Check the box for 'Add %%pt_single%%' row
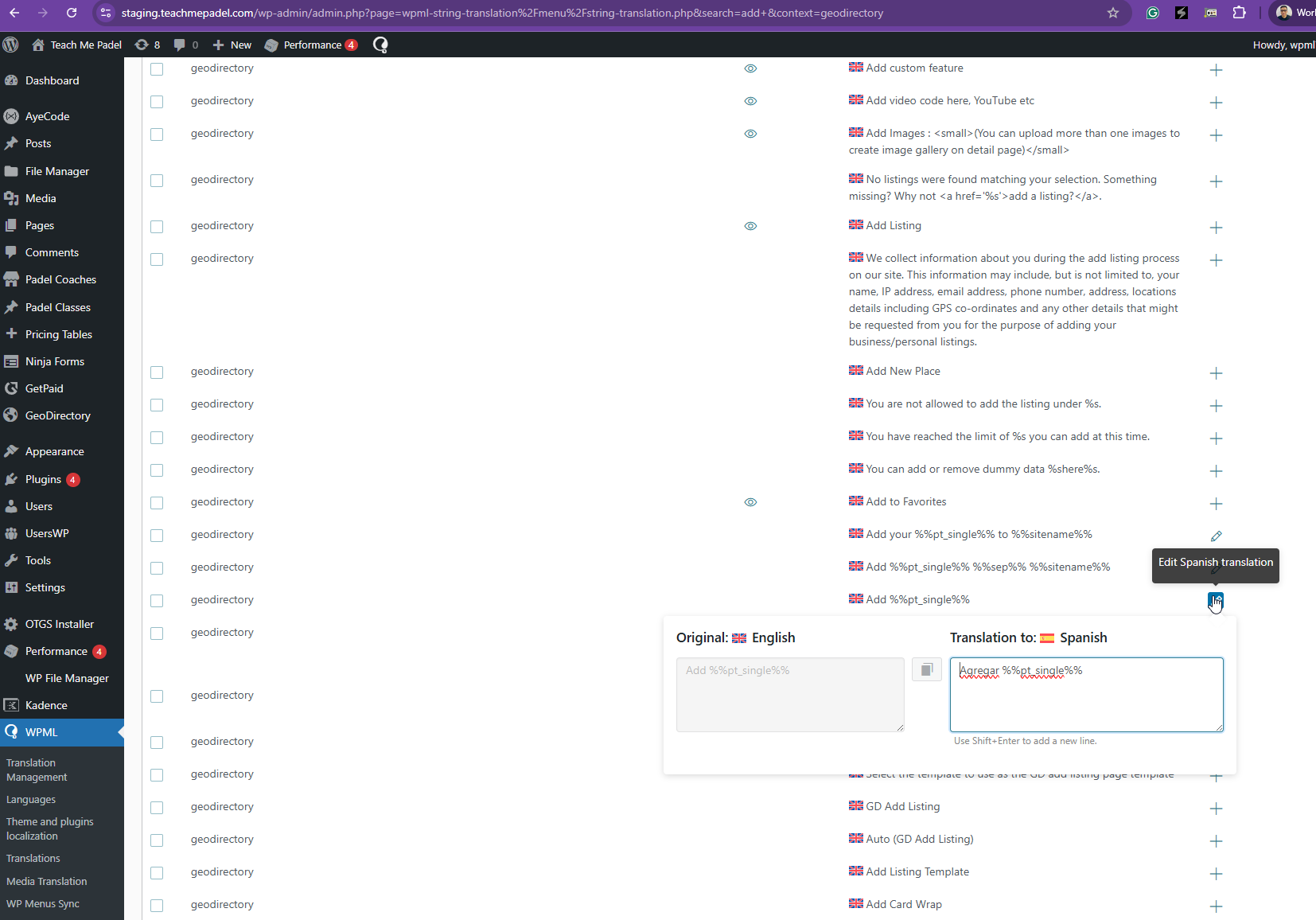1316x920 pixels. tap(157, 601)
